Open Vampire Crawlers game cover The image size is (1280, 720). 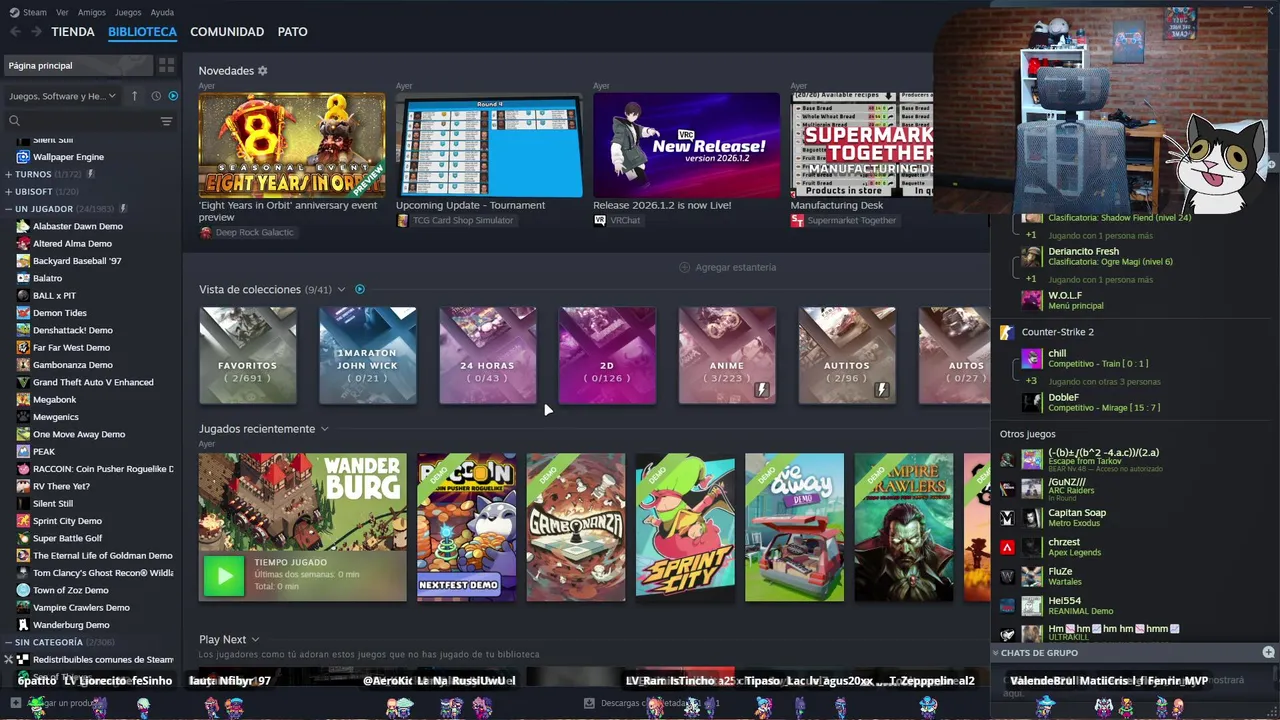click(904, 527)
